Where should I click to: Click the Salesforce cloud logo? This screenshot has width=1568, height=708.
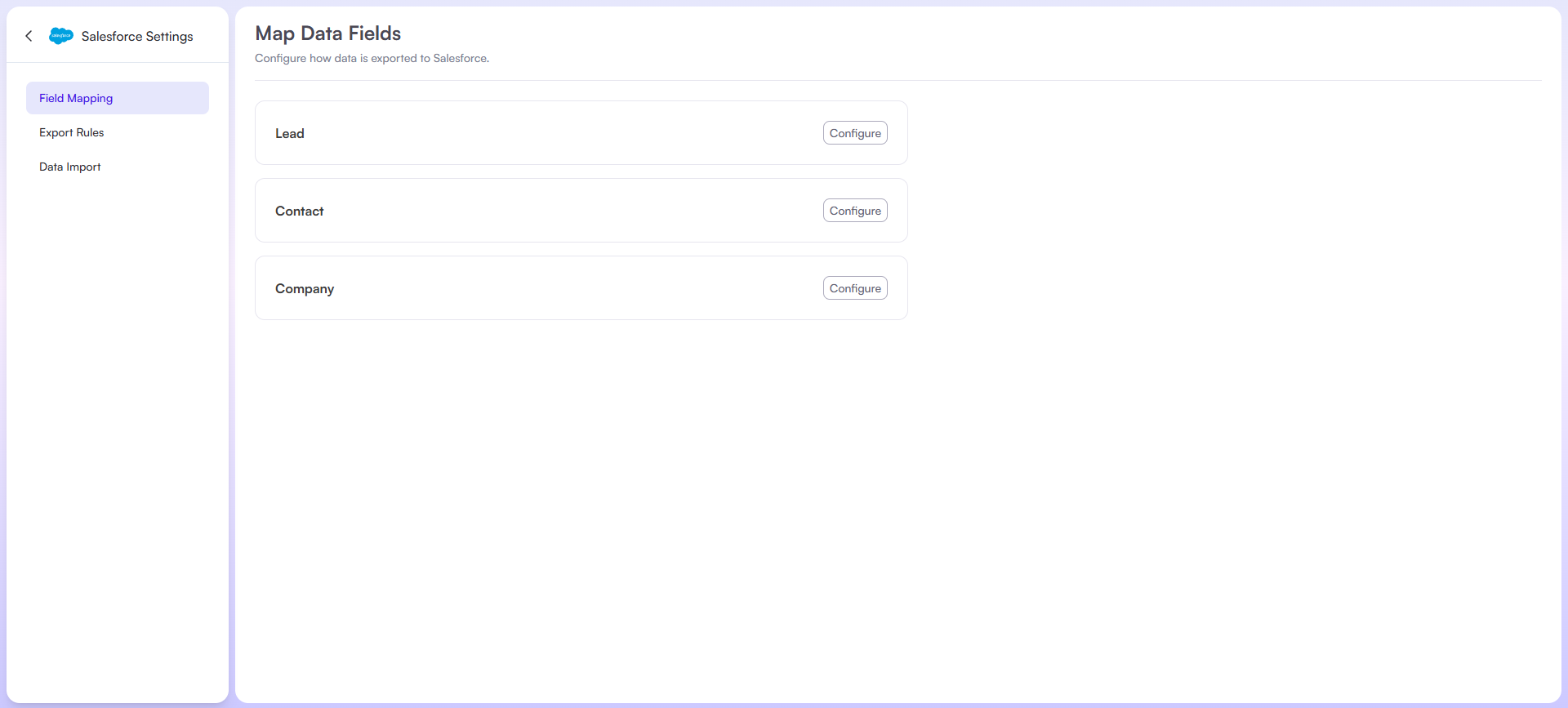click(x=61, y=36)
